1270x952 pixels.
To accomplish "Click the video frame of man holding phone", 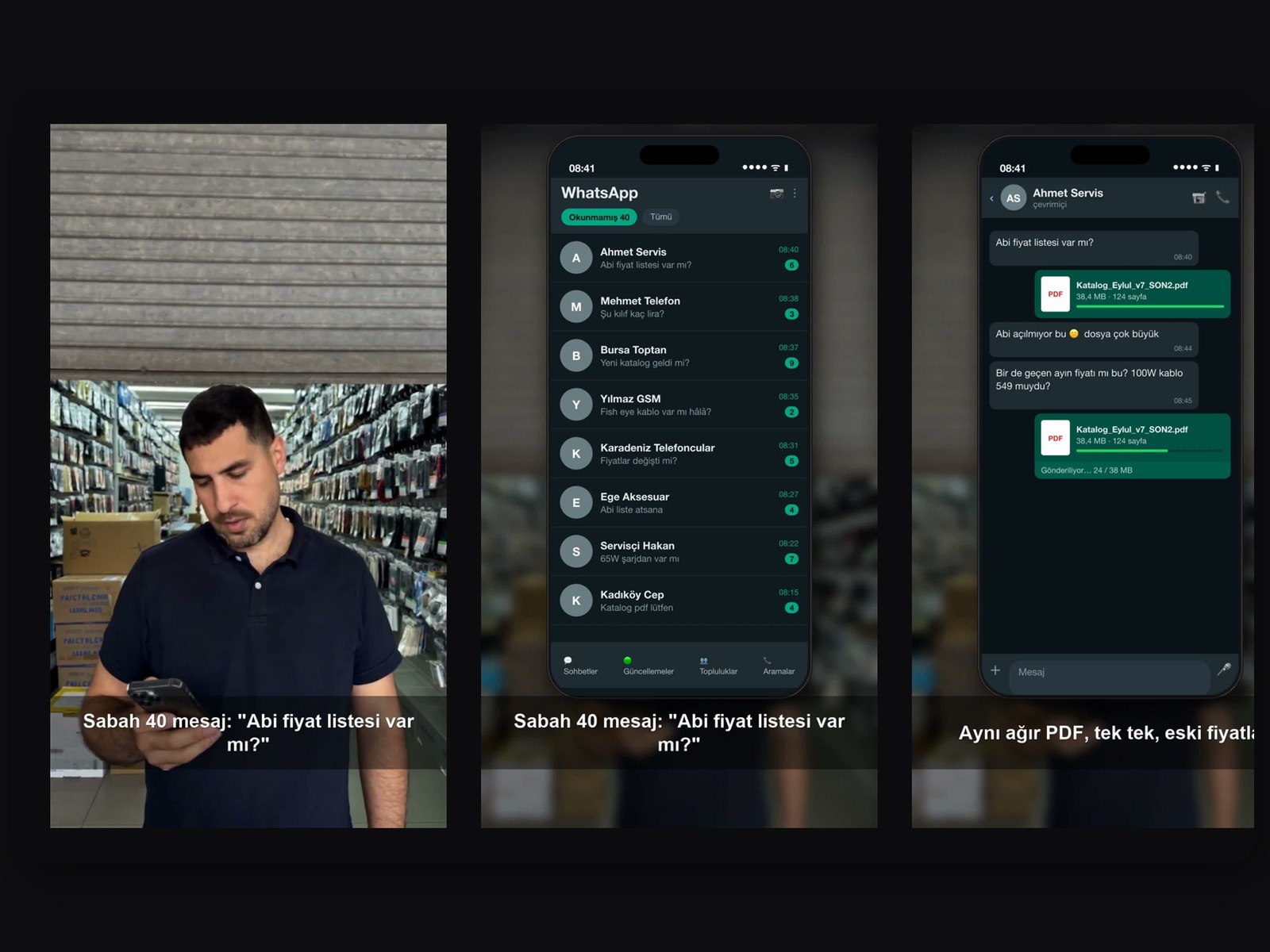I will pyautogui.click(x=248, y=476).
